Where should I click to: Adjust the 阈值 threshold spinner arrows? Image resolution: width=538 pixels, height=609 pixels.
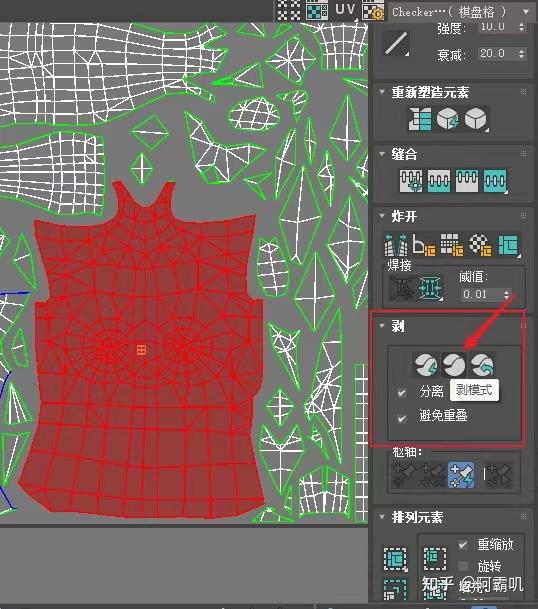[x=507, y=294]
